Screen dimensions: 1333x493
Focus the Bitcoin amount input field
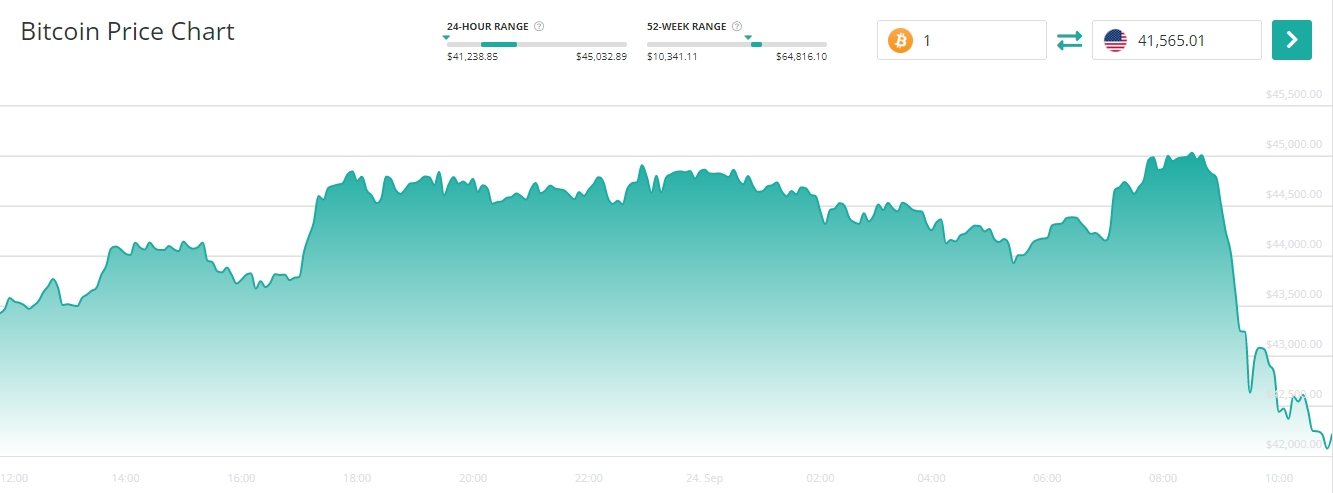point(980,41)
